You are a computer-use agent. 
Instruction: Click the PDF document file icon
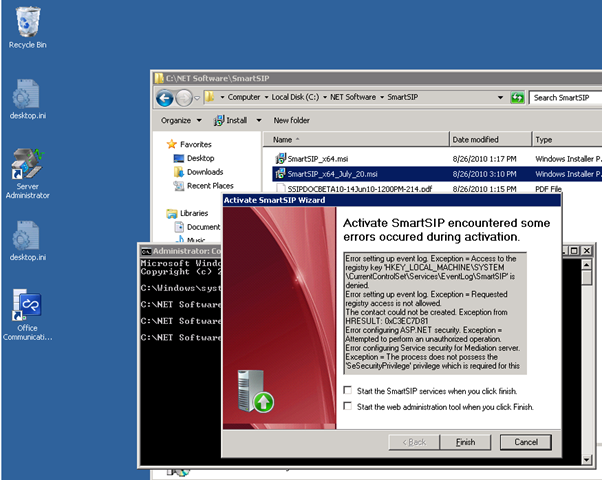click(x=281, y=189)
